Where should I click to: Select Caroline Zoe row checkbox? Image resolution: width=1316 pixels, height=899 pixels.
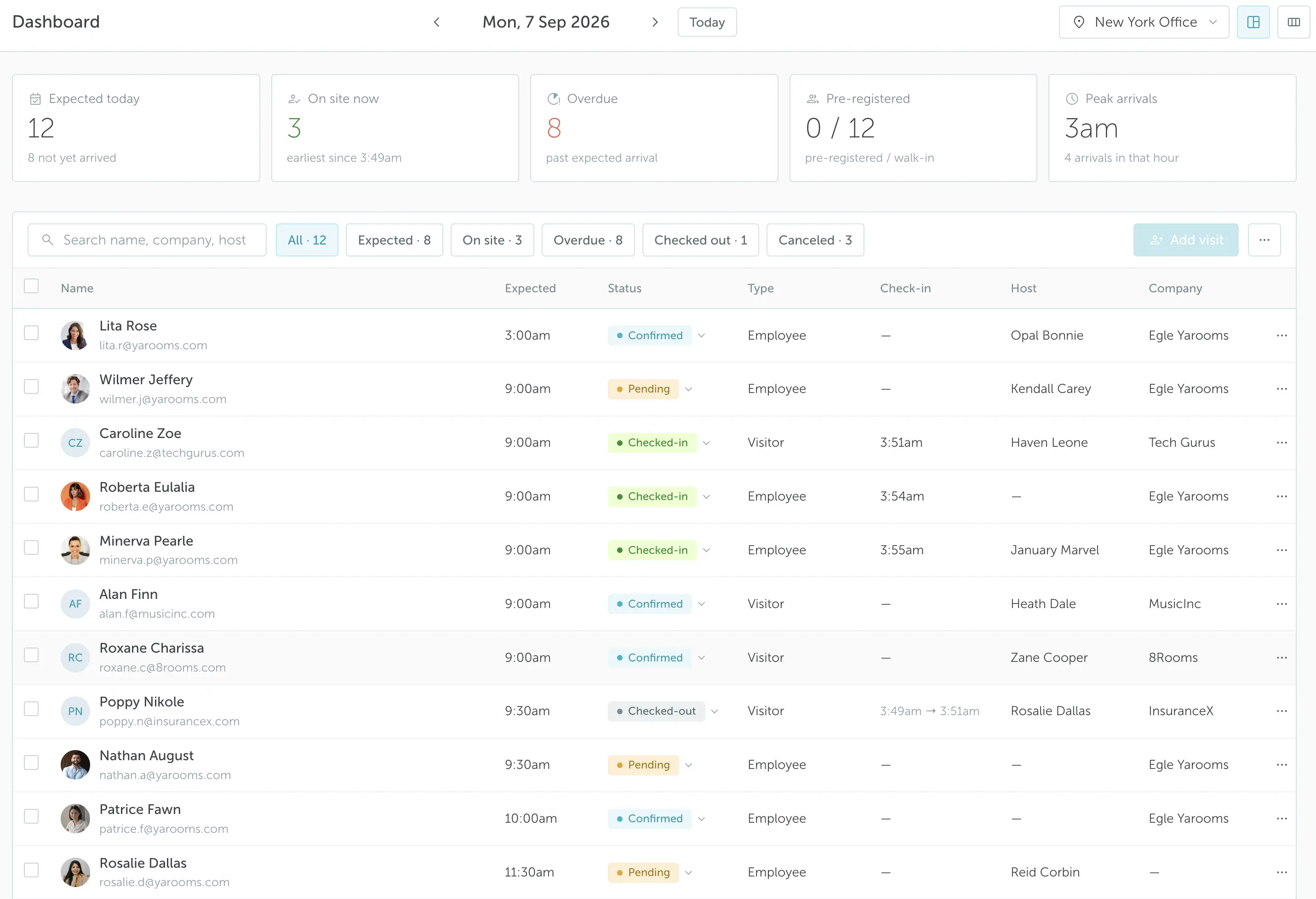(31, 440)
